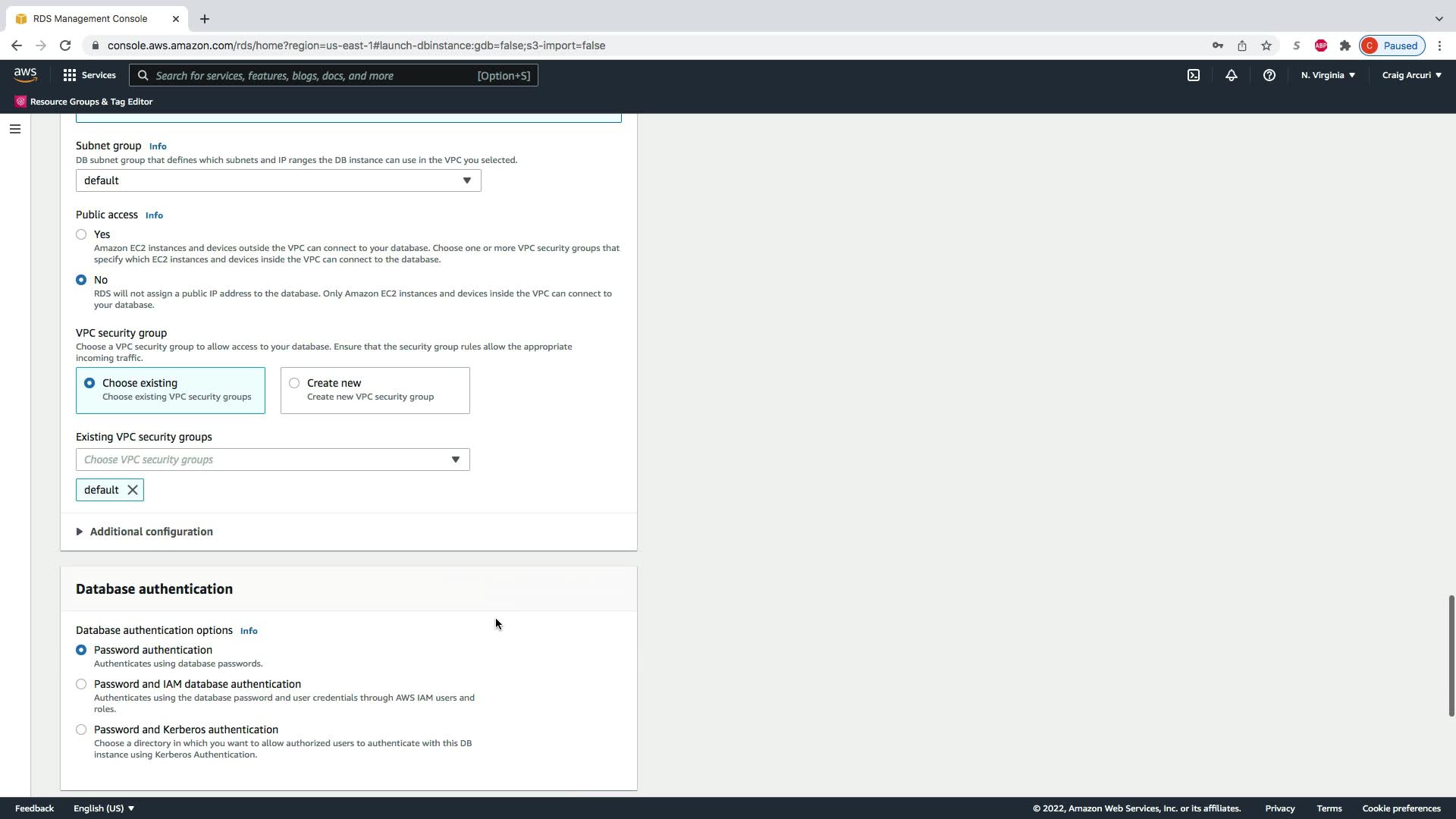The height and width of the screenshot is (819, 1456).
Task: Open the N. Virginia region menu
Action: (1327, 75)
